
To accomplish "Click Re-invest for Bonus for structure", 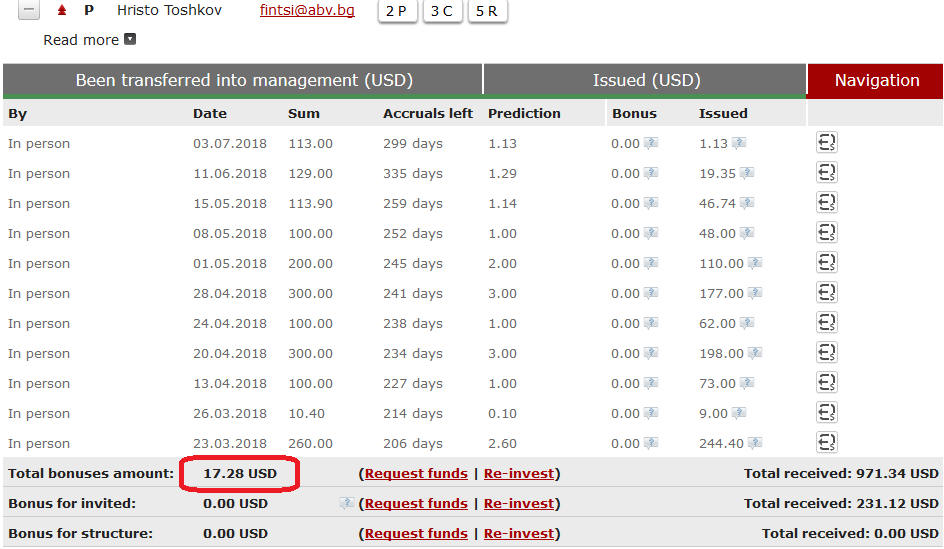I will tap(519, 534).
